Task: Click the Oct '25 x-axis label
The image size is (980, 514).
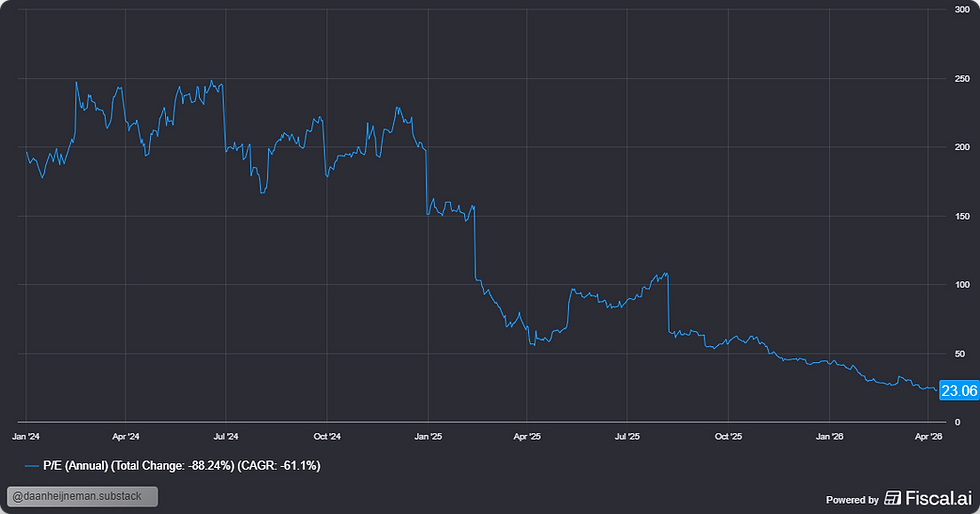Action: point(728,436)
